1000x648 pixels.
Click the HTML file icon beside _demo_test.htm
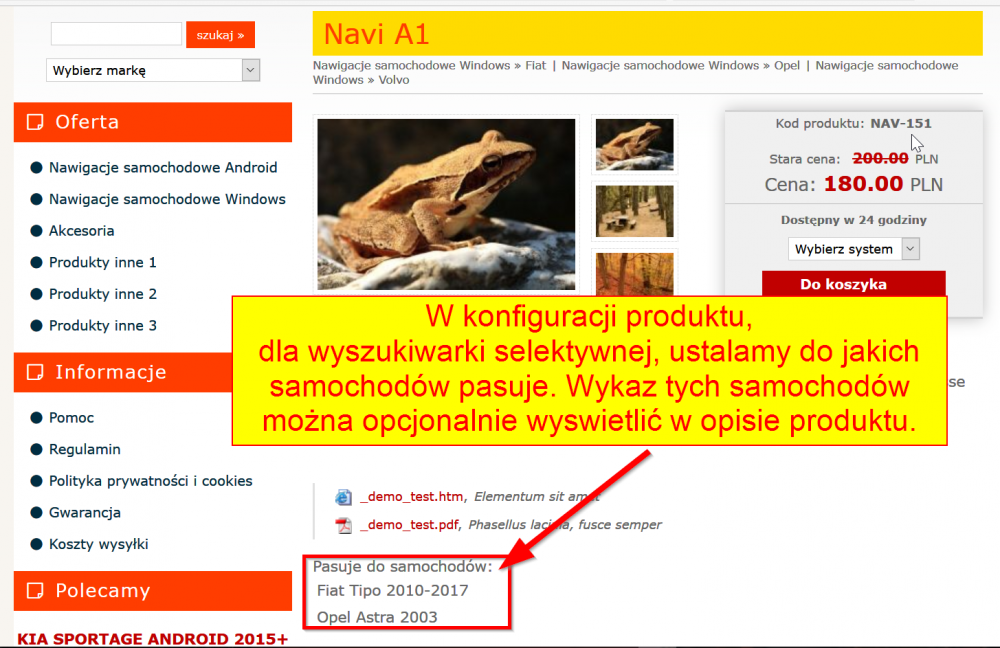tap(343, 497)
